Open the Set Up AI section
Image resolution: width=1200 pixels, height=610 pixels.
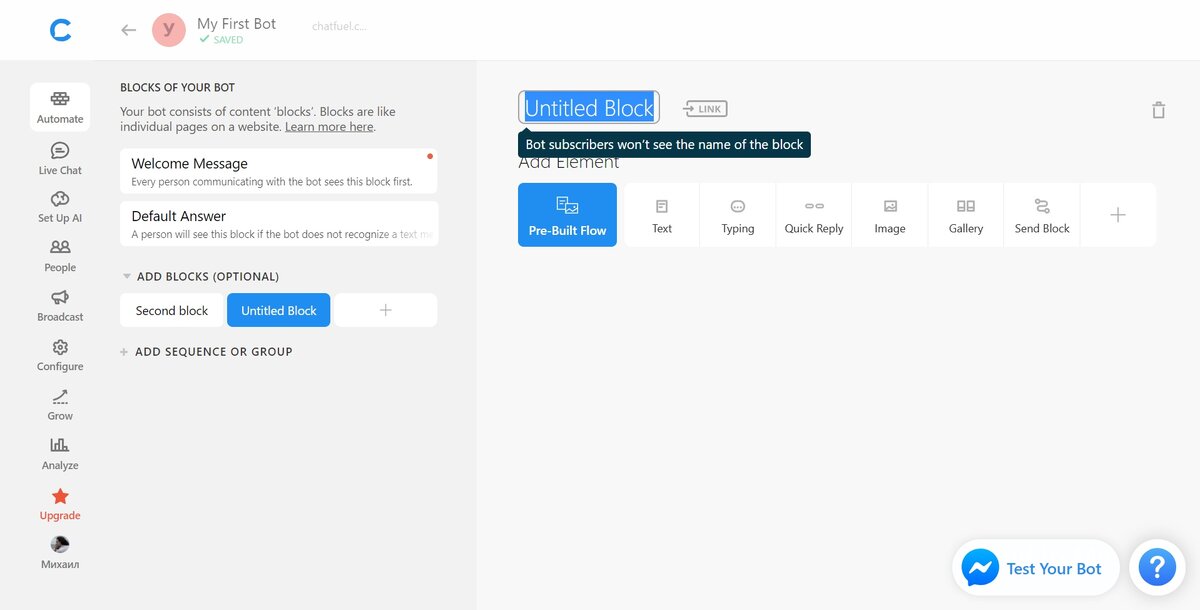[x=60, y=207]
